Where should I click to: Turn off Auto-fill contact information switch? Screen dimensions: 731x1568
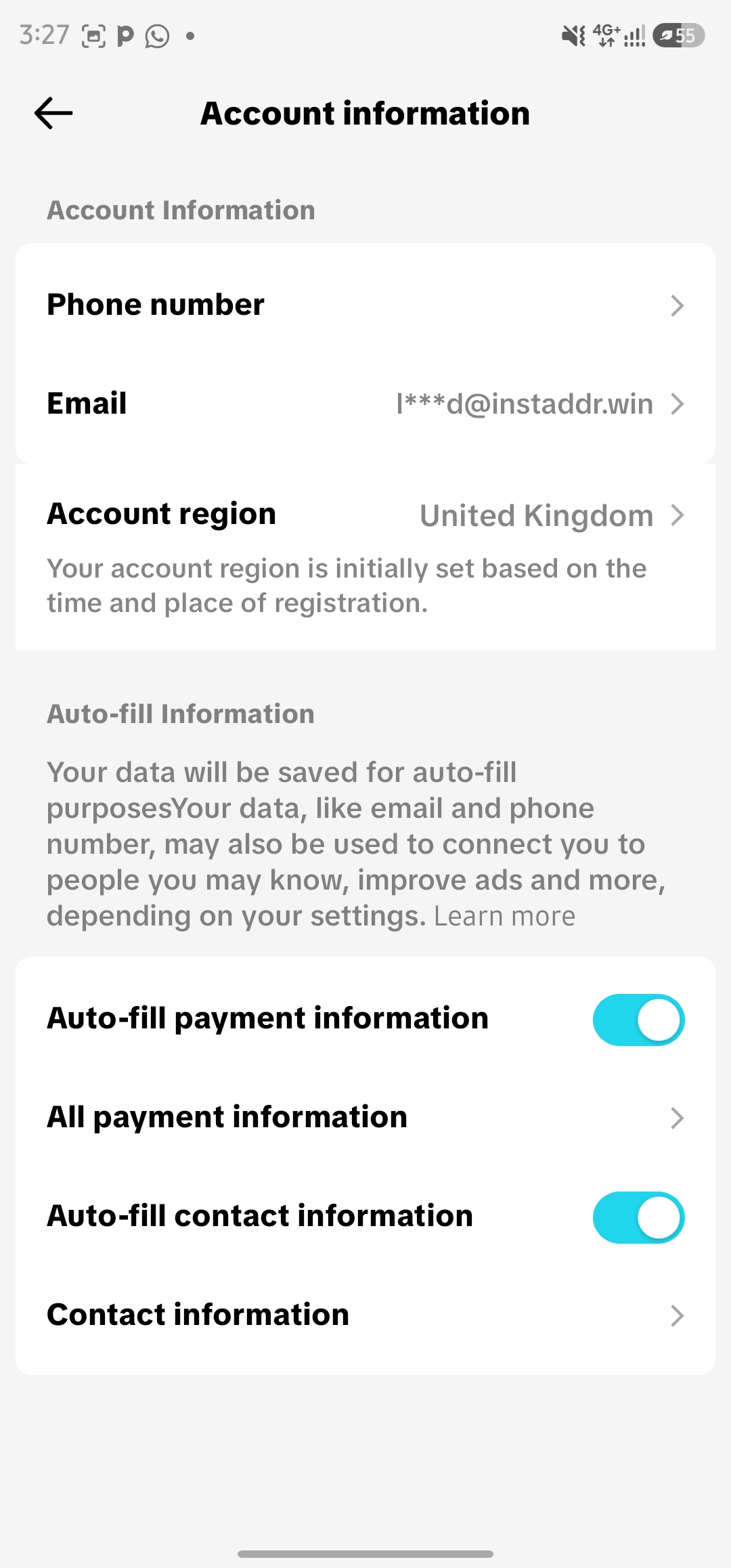click(x=639, y=1217)
